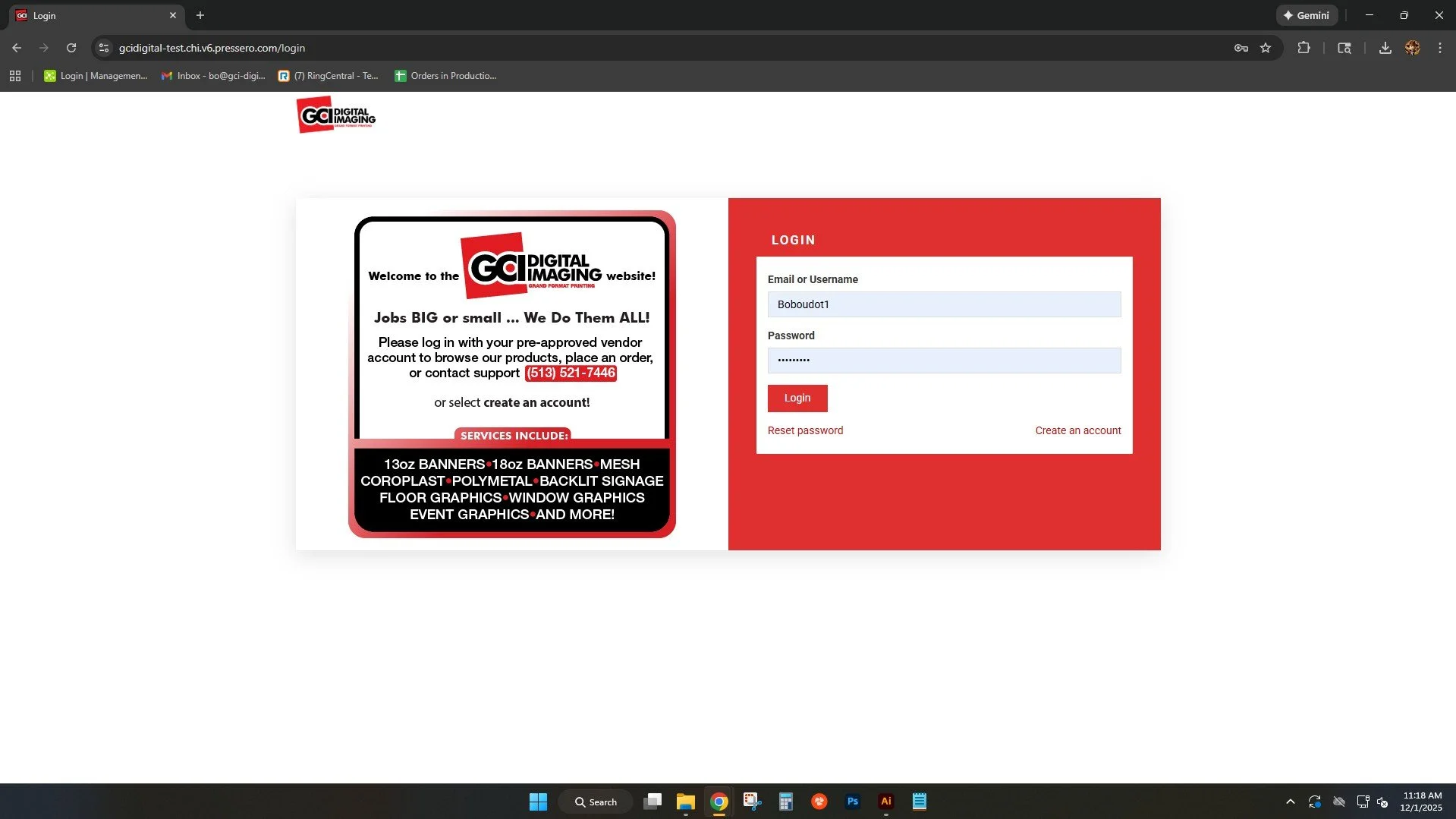Open Chrome three-dot menu
Screen dimensions: 1456x819
1440,48
